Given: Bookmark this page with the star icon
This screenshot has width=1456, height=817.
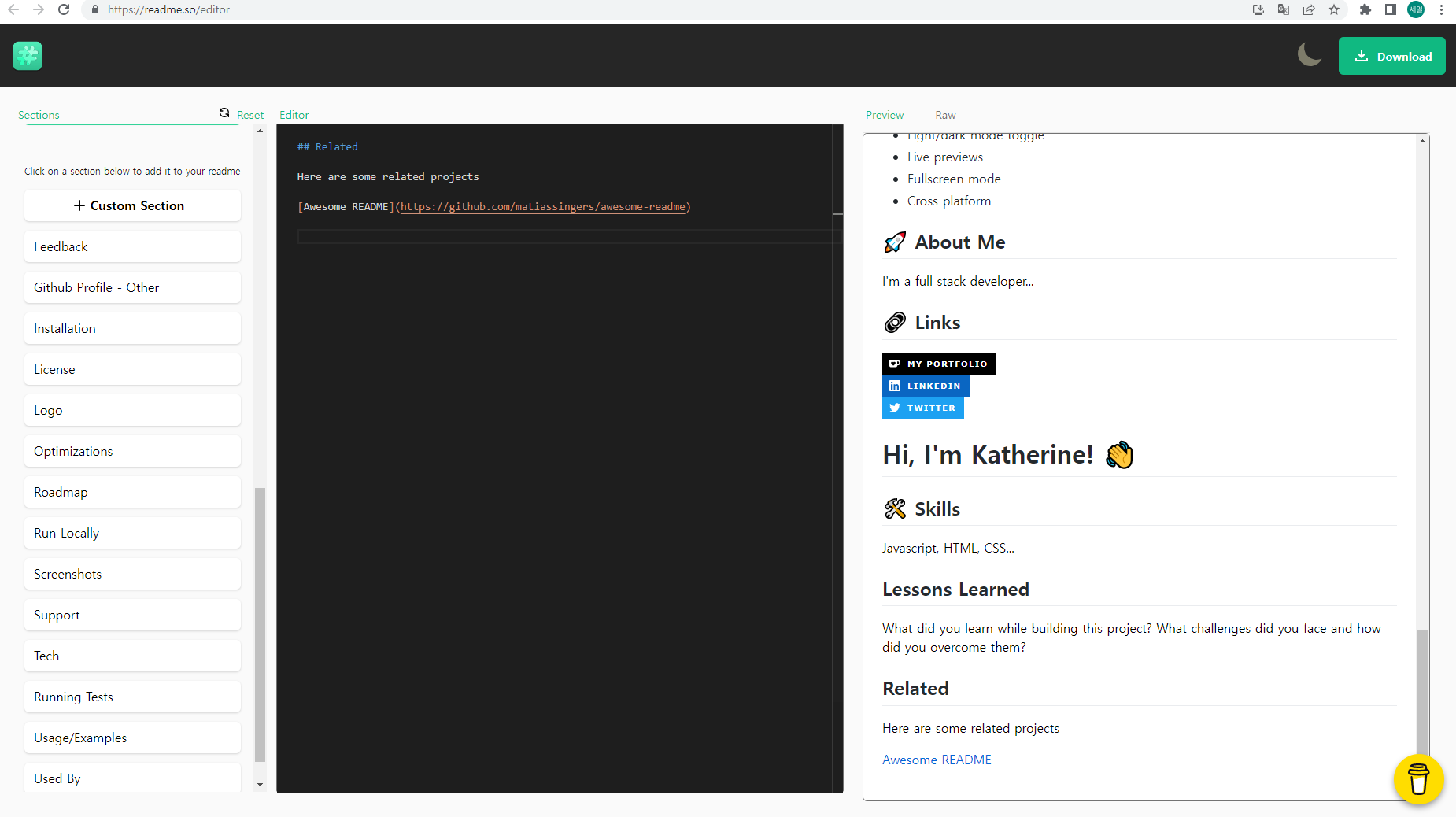Looking at the screenshot, I should (x=1334, y=9).
